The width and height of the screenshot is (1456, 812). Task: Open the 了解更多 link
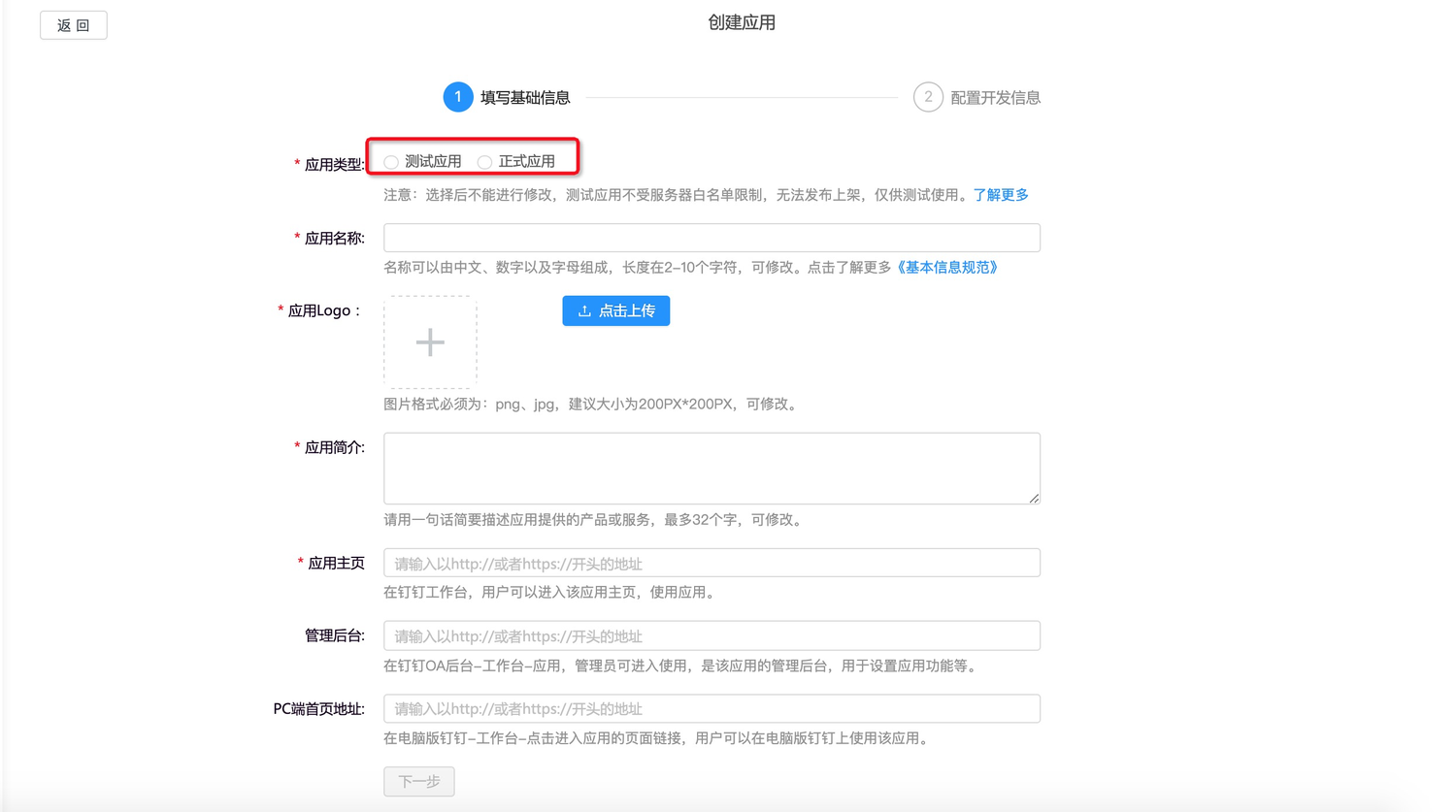pyautogui.click(x=1001, y=195)
